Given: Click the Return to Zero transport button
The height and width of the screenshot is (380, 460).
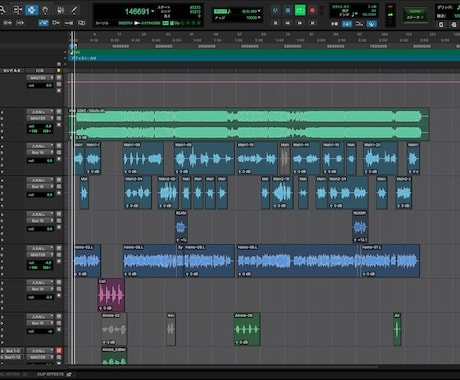Looking at the screenshot, I should [275, 23].
